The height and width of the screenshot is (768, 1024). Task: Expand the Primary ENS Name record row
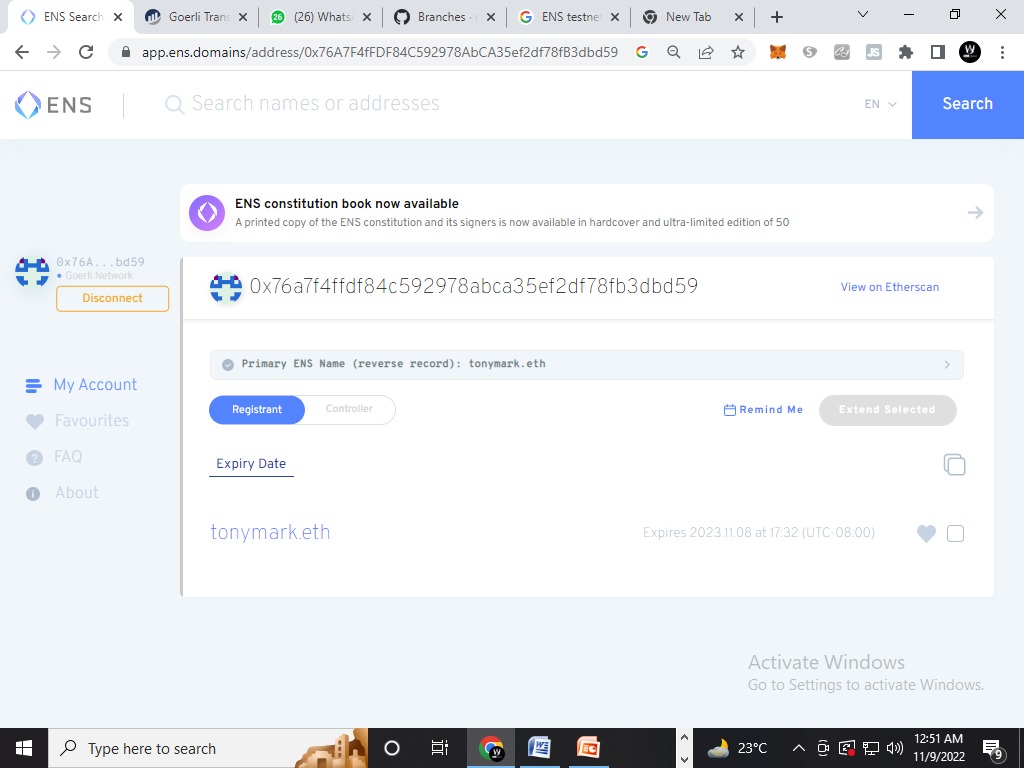point(586,364)
